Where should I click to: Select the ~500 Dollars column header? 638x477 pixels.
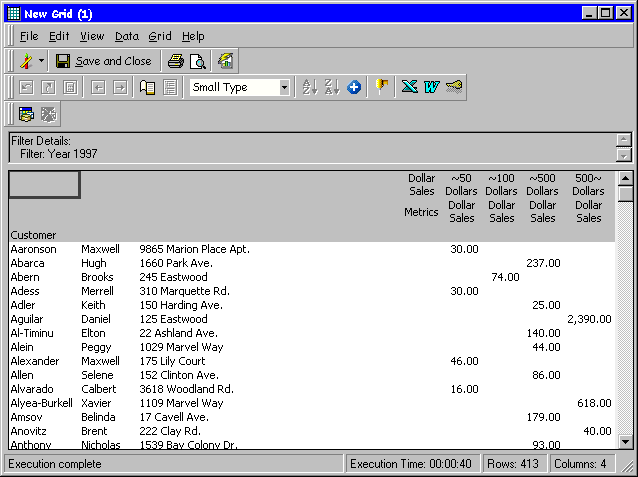[542, 185]
